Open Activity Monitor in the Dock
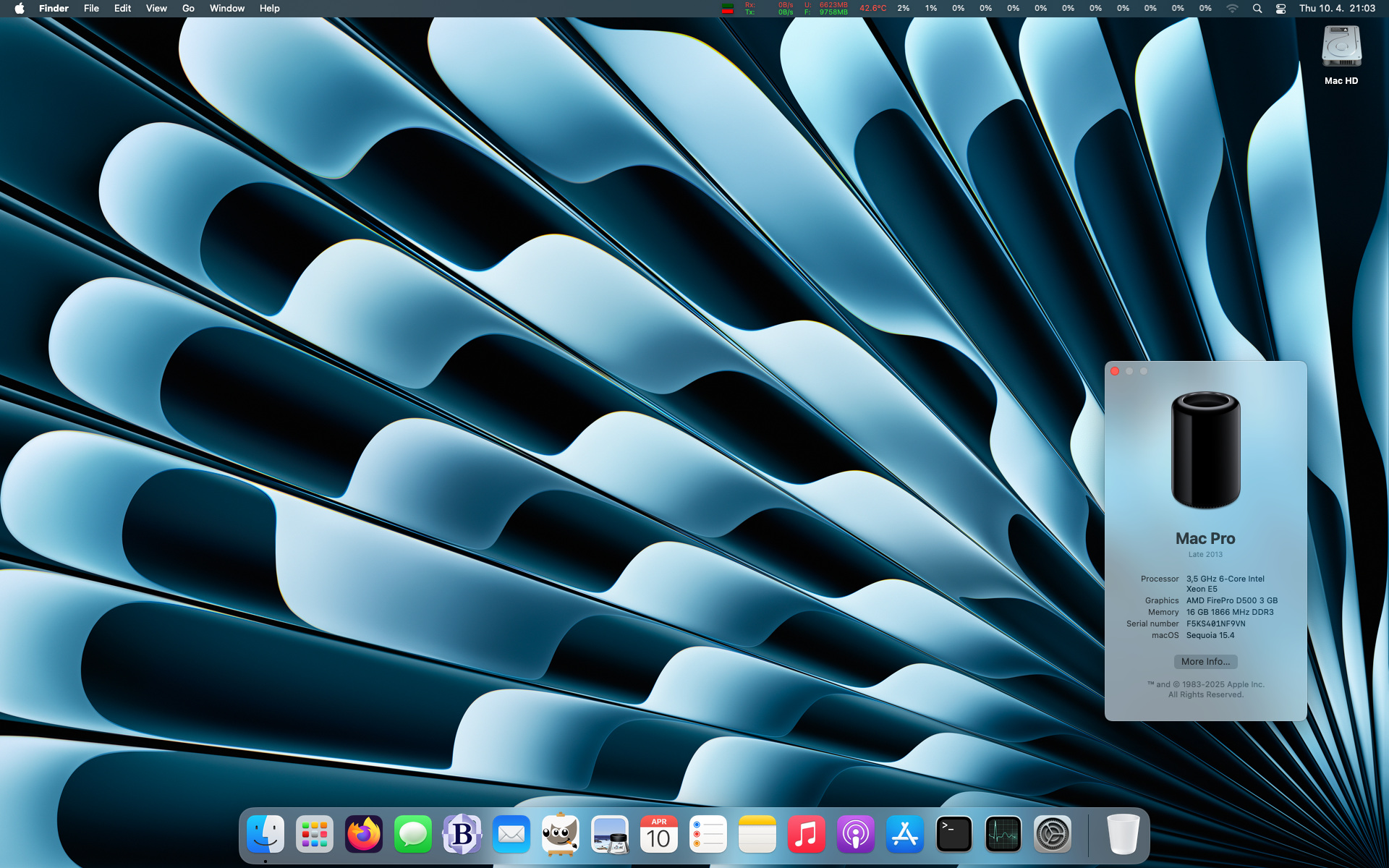1389x868 pixels. pos(1003,835)
